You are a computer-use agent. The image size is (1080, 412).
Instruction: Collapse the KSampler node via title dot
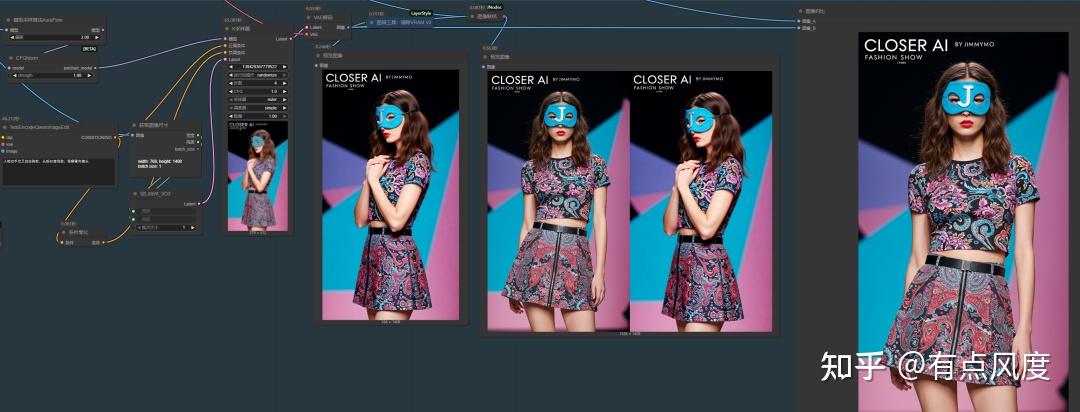pos(229,29)
